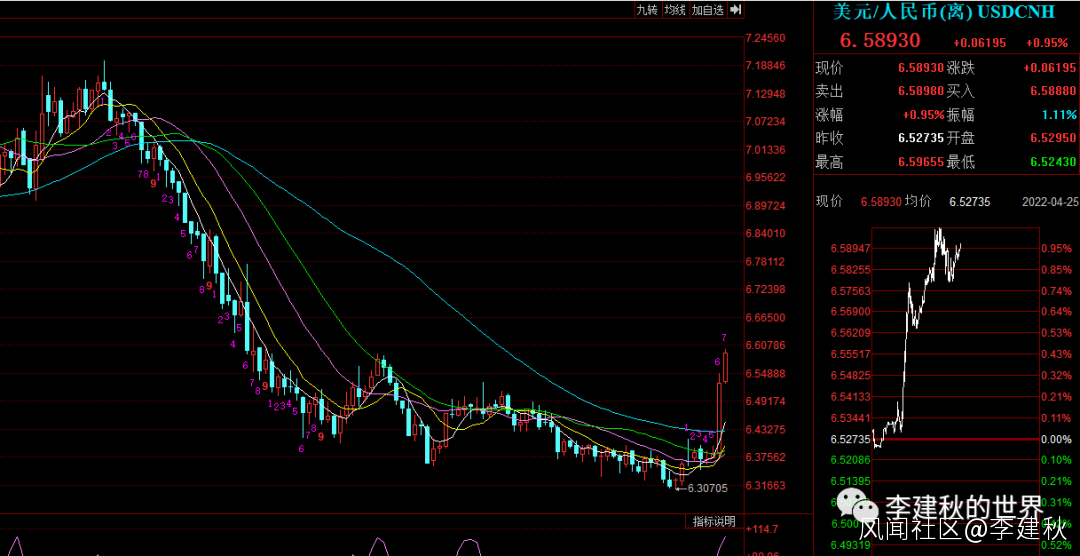Screen dimensions: 1080x556
Task: Click the 0.00% baseline label on intraday chart
Action: pyautogui.click(x=1056, y=439)
